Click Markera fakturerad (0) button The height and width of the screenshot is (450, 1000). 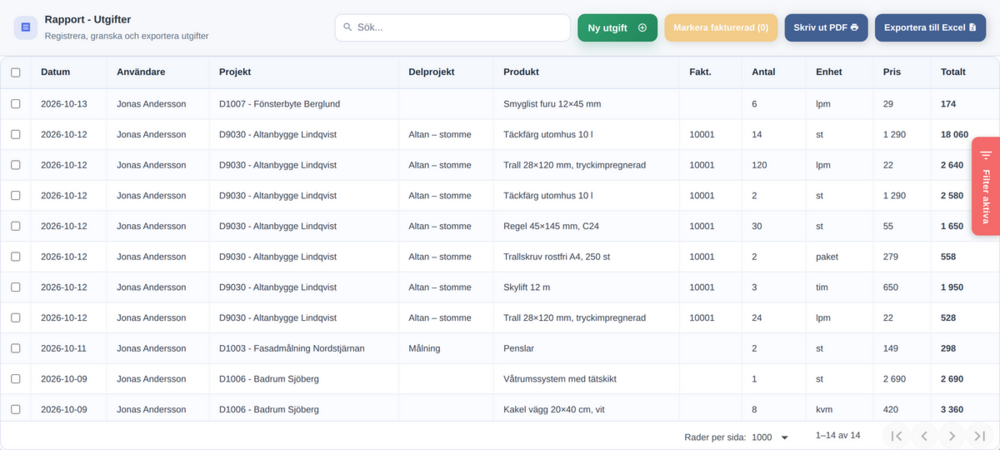[721, 28]
